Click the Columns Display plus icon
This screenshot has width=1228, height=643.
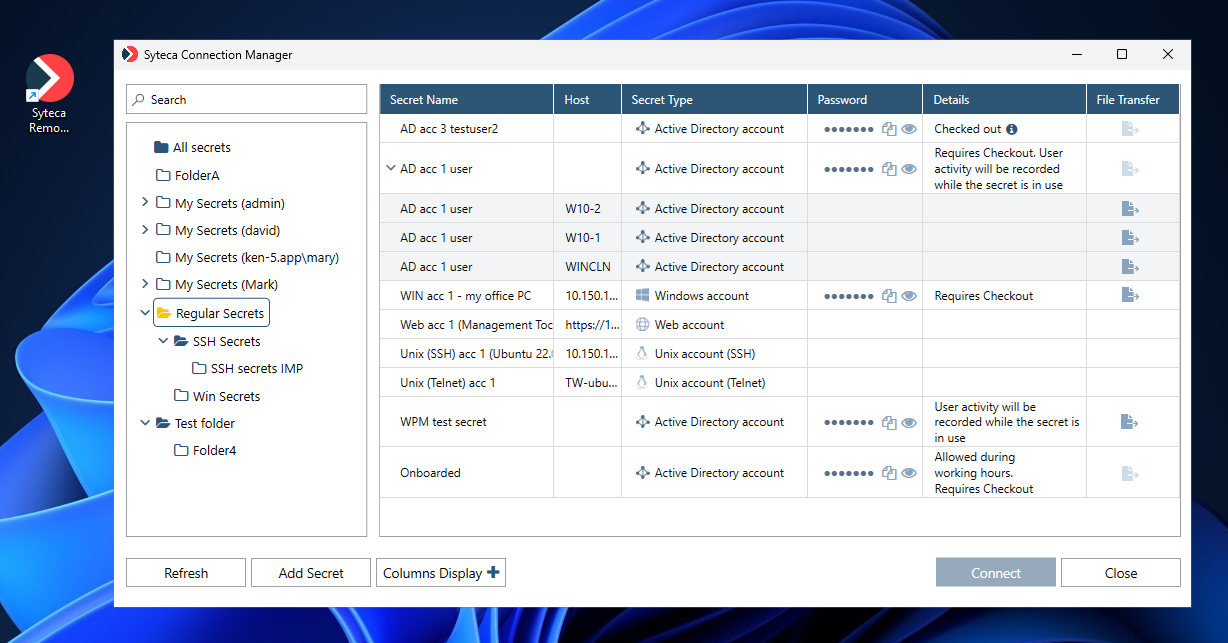tap(491, 572)
